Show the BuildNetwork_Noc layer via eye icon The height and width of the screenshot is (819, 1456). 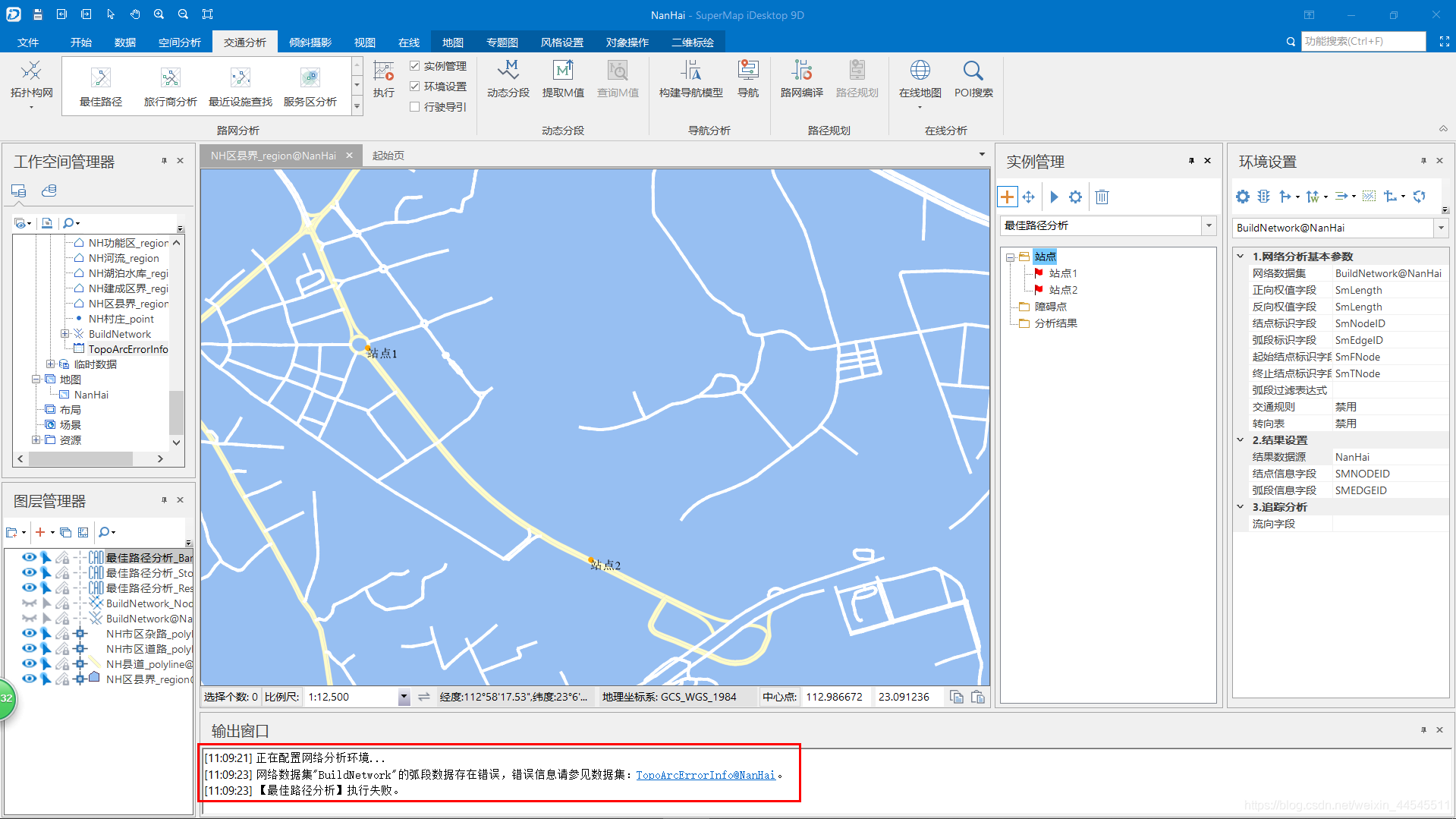point(29,603)
